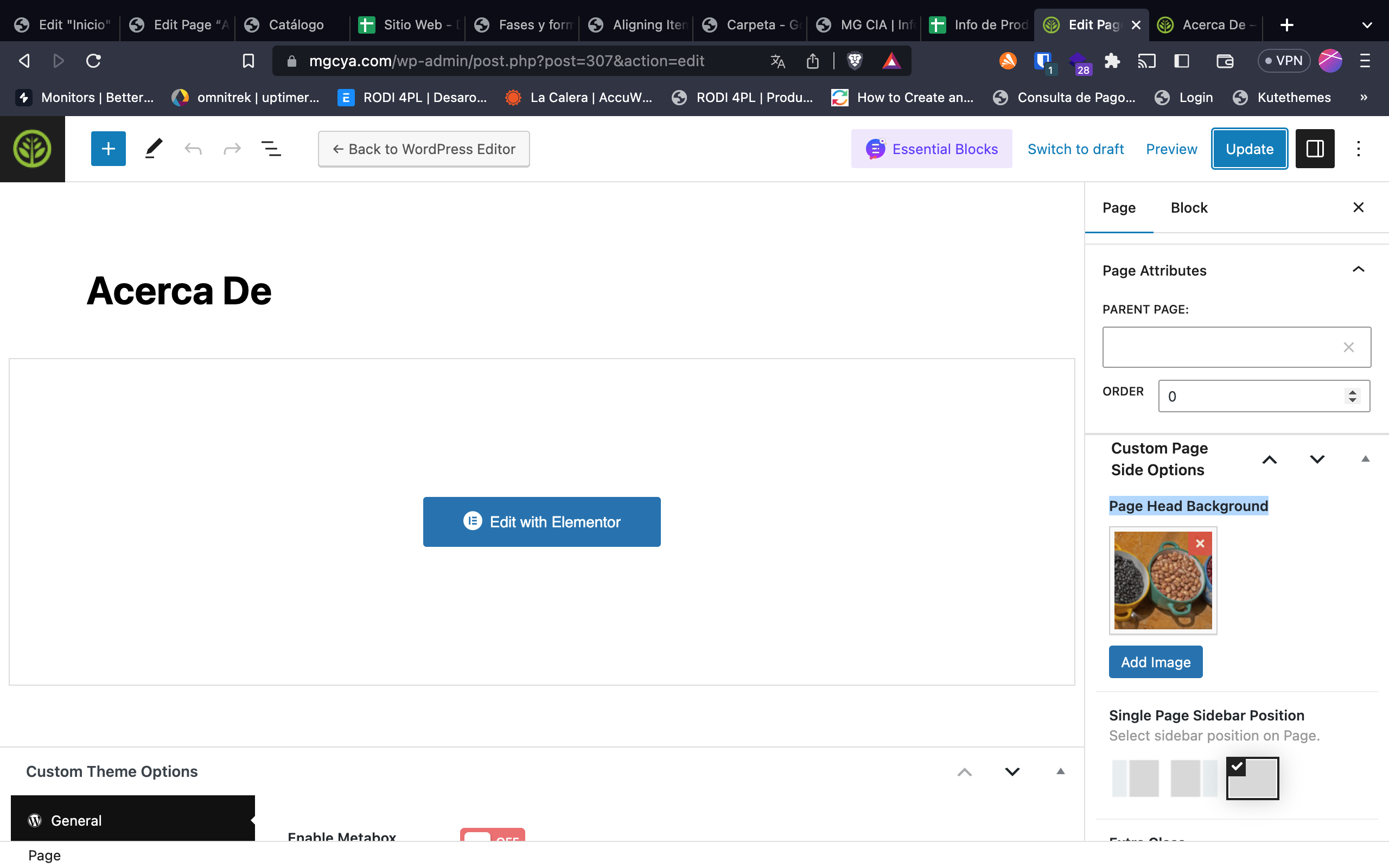Go back in browser history

24,61
